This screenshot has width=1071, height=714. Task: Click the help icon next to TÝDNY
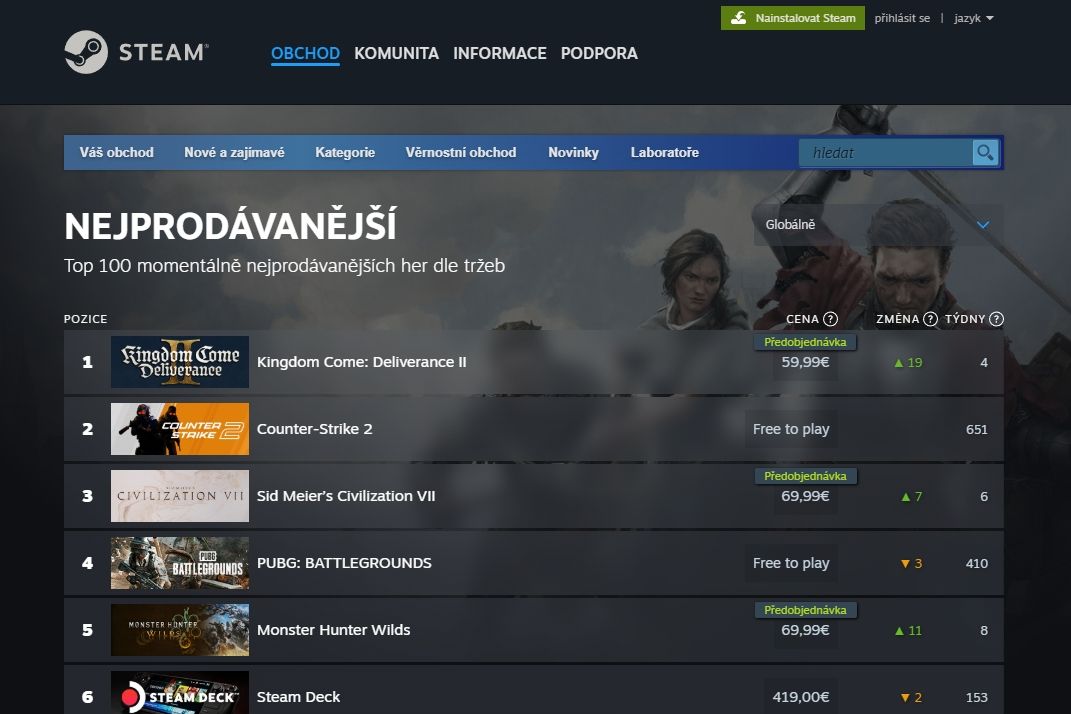(x=997, y=319)
